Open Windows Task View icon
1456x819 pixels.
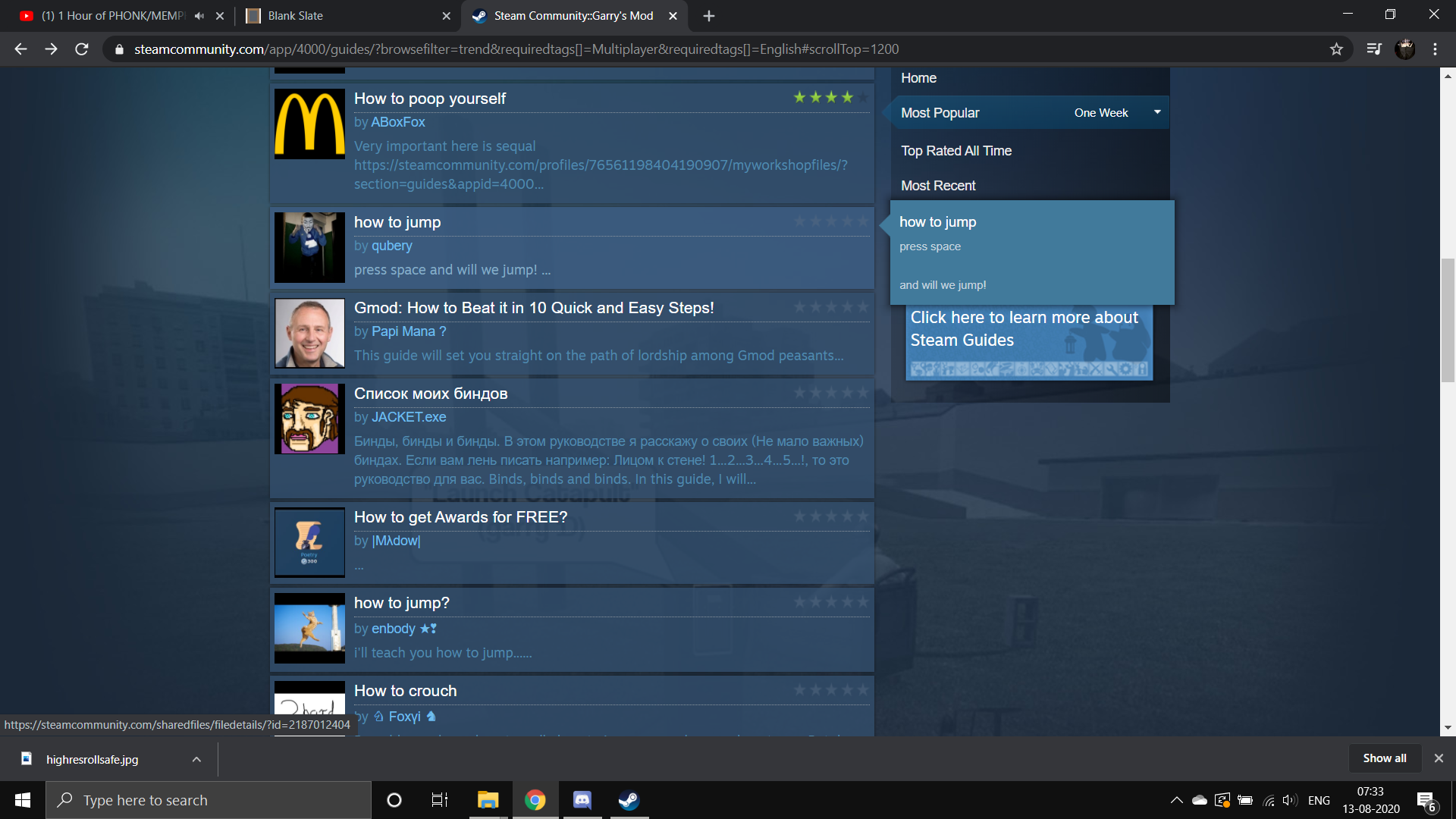click(439, 800)
